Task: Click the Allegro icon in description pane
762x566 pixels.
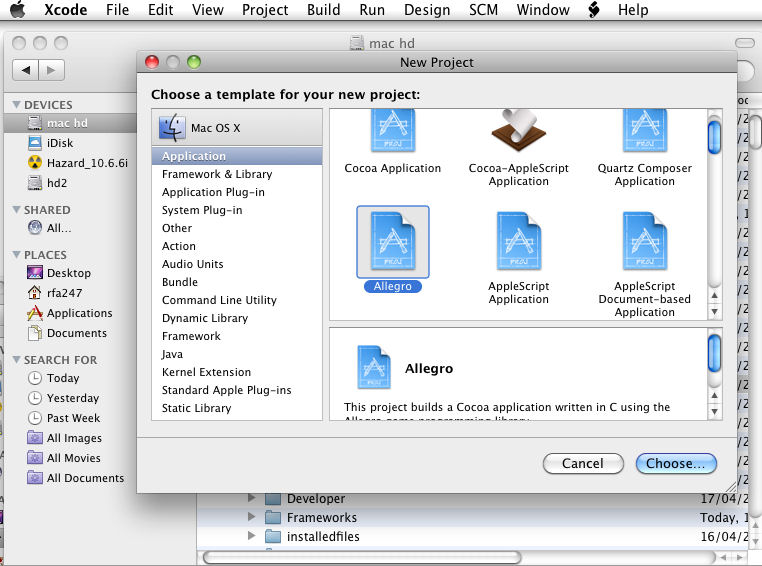Action: [373, 367]
